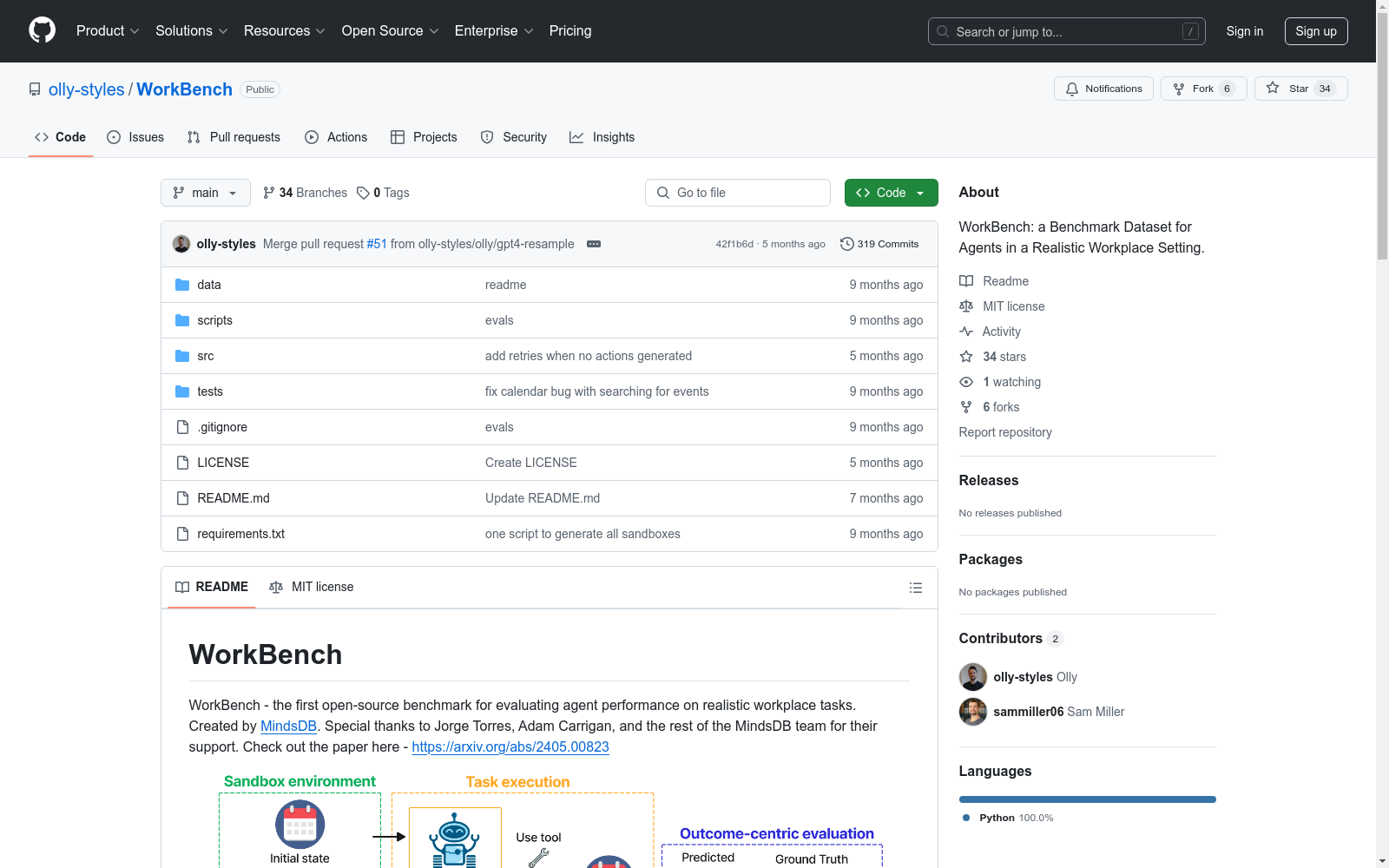The width and height of the screenshot is (1389, 868).
Task: Switch to the Actions tab
Action: 336,137
